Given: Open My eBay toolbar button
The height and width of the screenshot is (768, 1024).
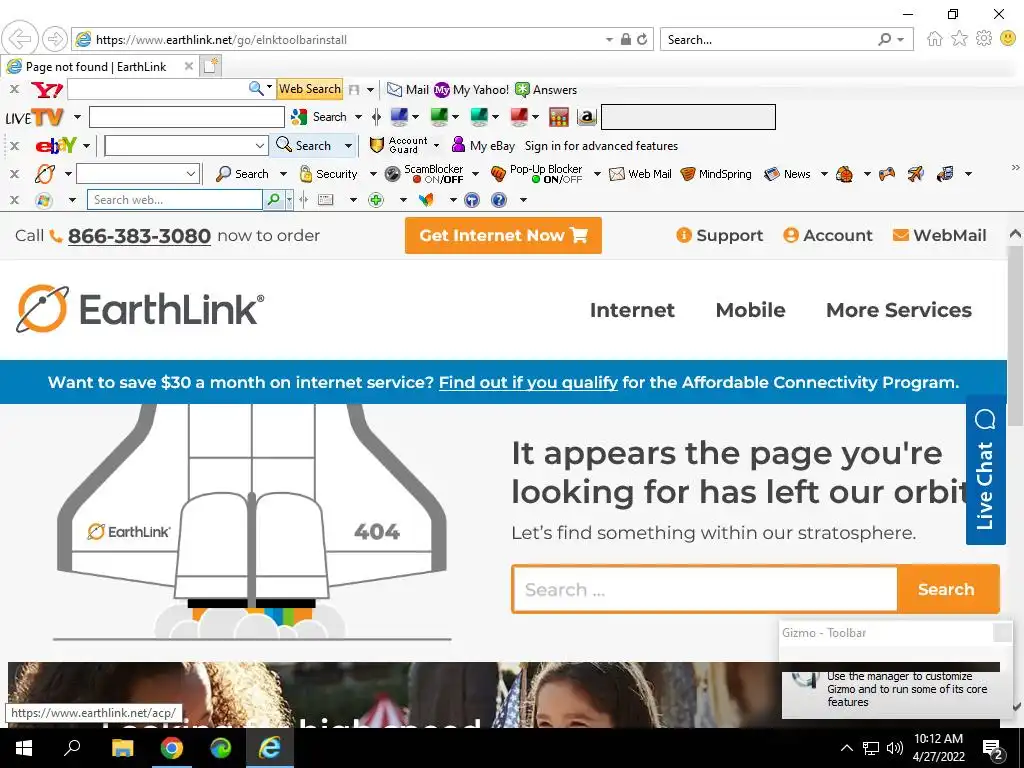Looking at the screenshot, I should (483, 146).
